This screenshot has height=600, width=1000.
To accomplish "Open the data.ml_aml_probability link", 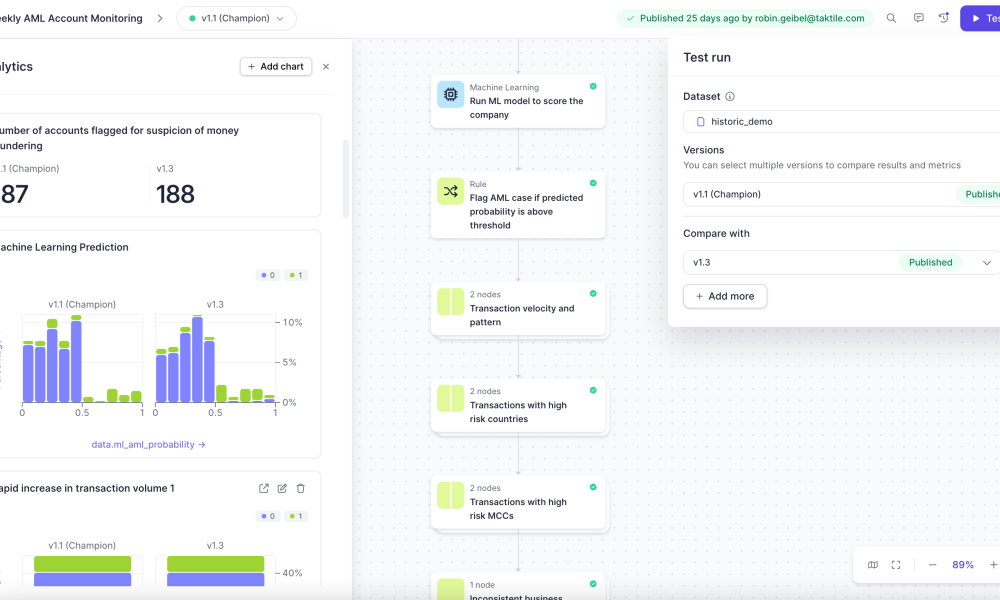I will click(148, 444).
